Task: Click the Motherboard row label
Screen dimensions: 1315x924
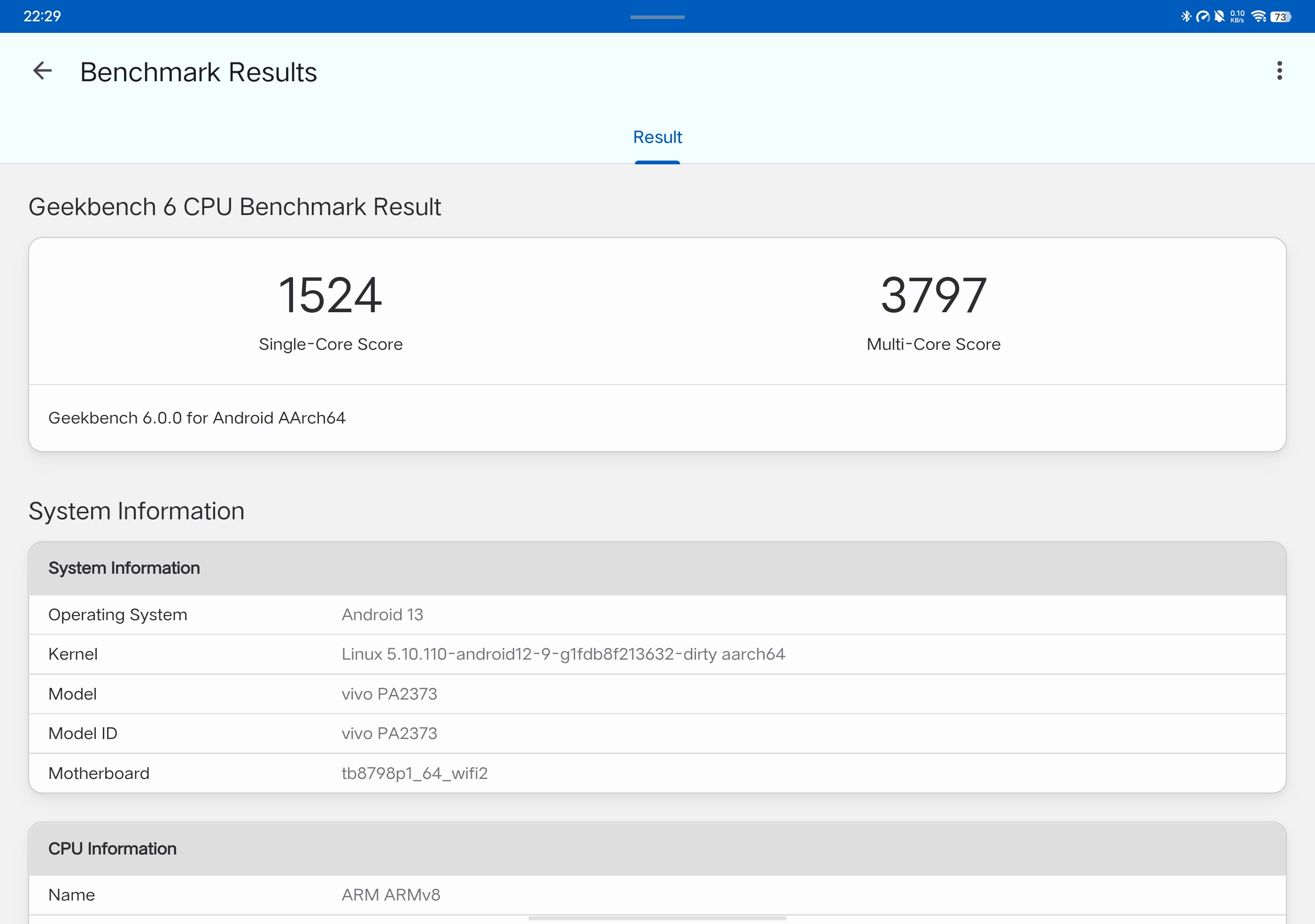Action: pos(99,773)
